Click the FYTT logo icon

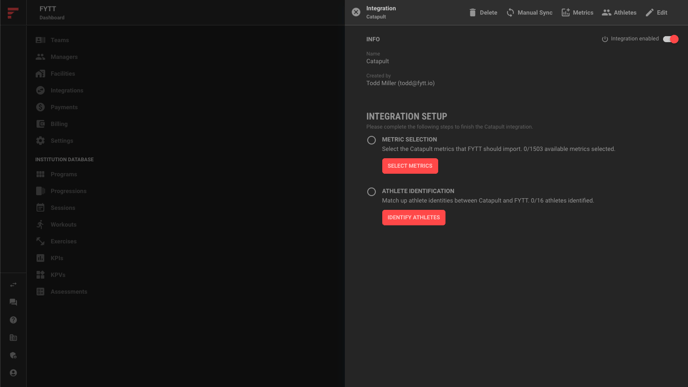tap(13, 13)
